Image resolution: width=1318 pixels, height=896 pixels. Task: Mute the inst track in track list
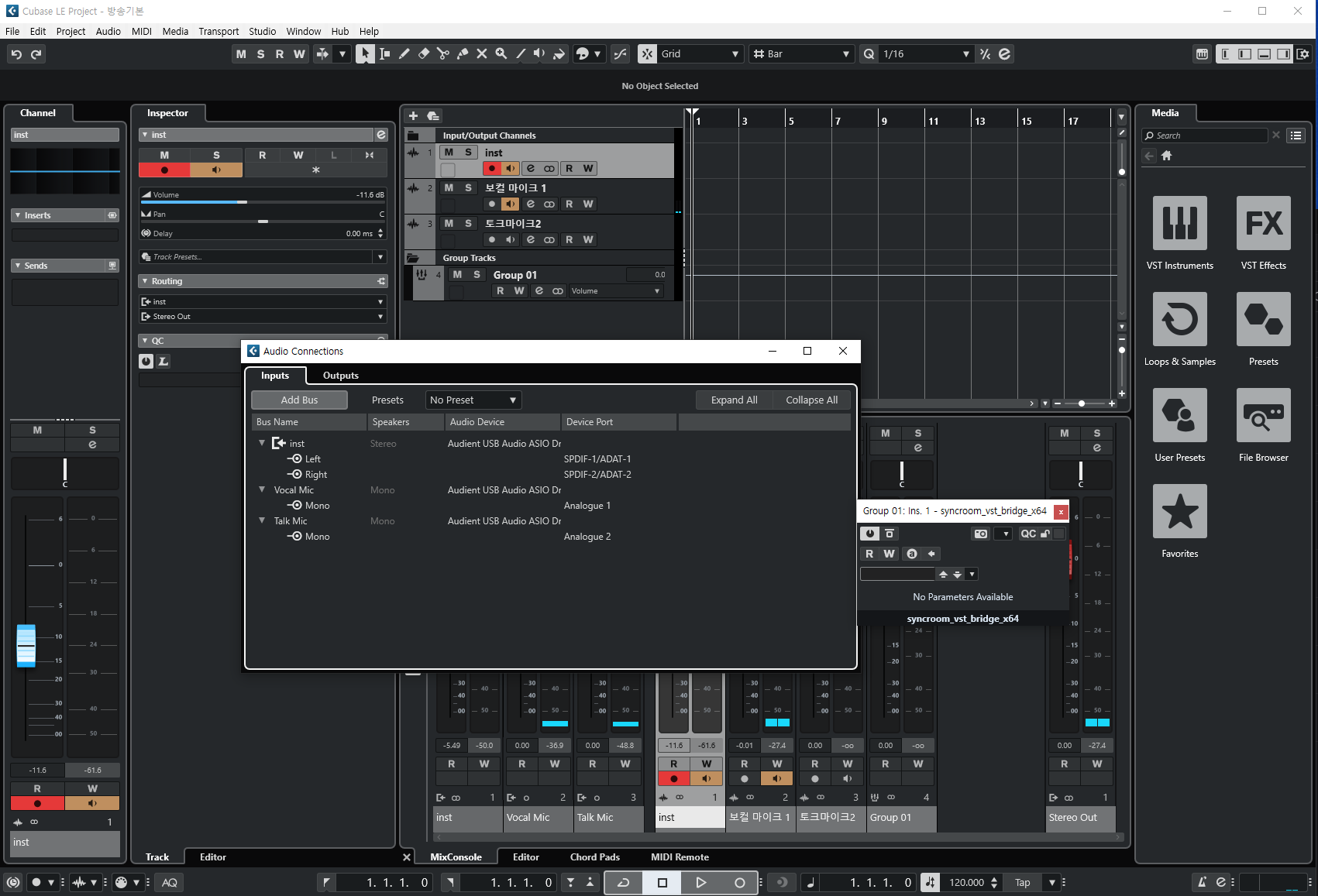tap(449, 153)
